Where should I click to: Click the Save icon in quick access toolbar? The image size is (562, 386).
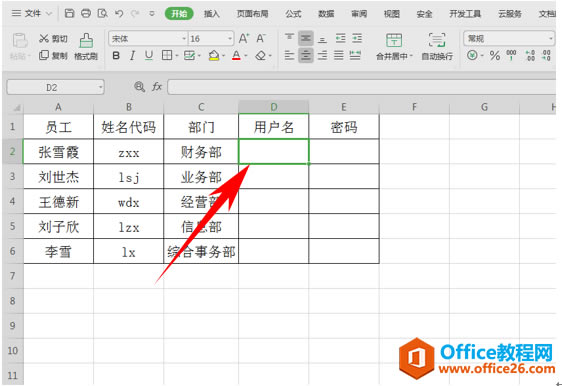(x=69, y=14)
